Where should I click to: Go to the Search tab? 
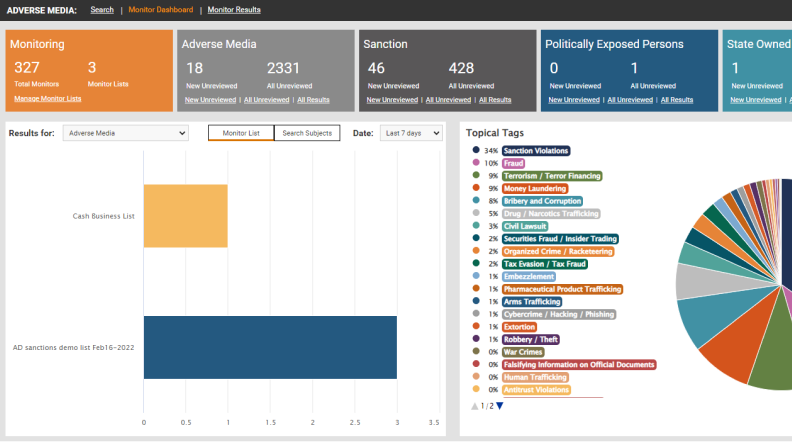click(102, 10)
